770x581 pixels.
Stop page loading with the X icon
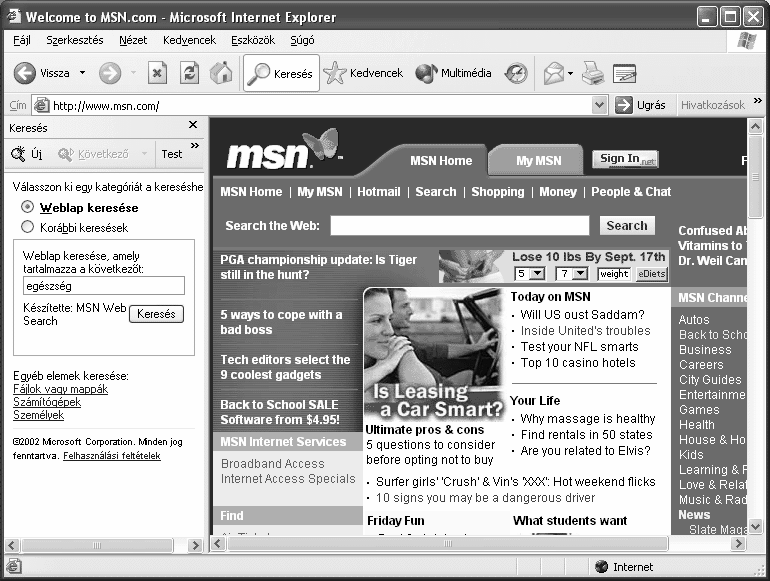pyautogui.click(x=157, y=73)
